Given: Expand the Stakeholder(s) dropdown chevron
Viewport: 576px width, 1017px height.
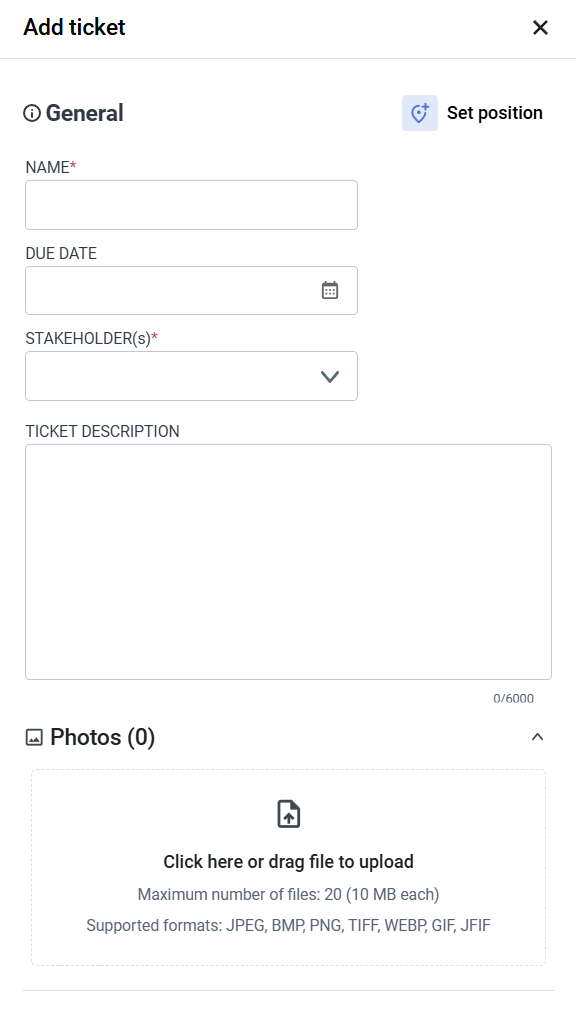Looking at the screenshot, I should [330, 376].
